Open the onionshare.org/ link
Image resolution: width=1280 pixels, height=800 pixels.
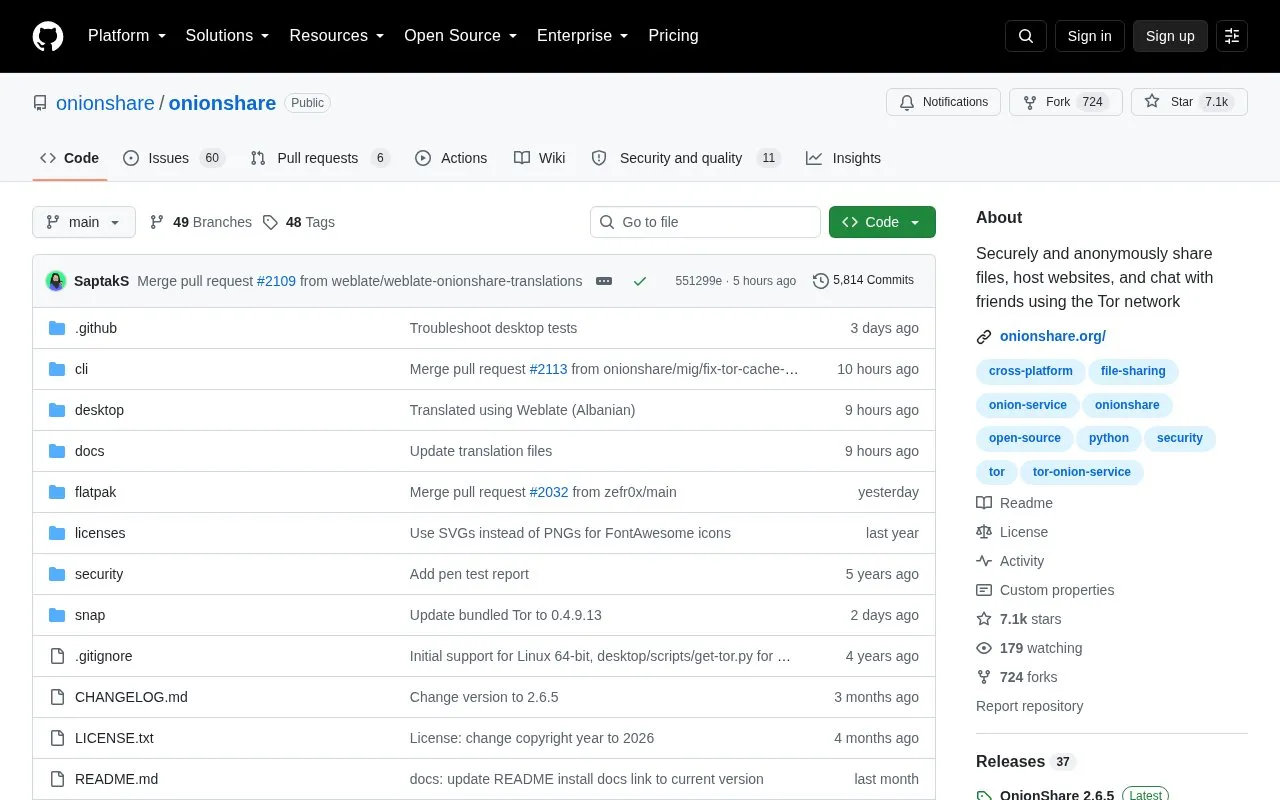pos(1052,336)
